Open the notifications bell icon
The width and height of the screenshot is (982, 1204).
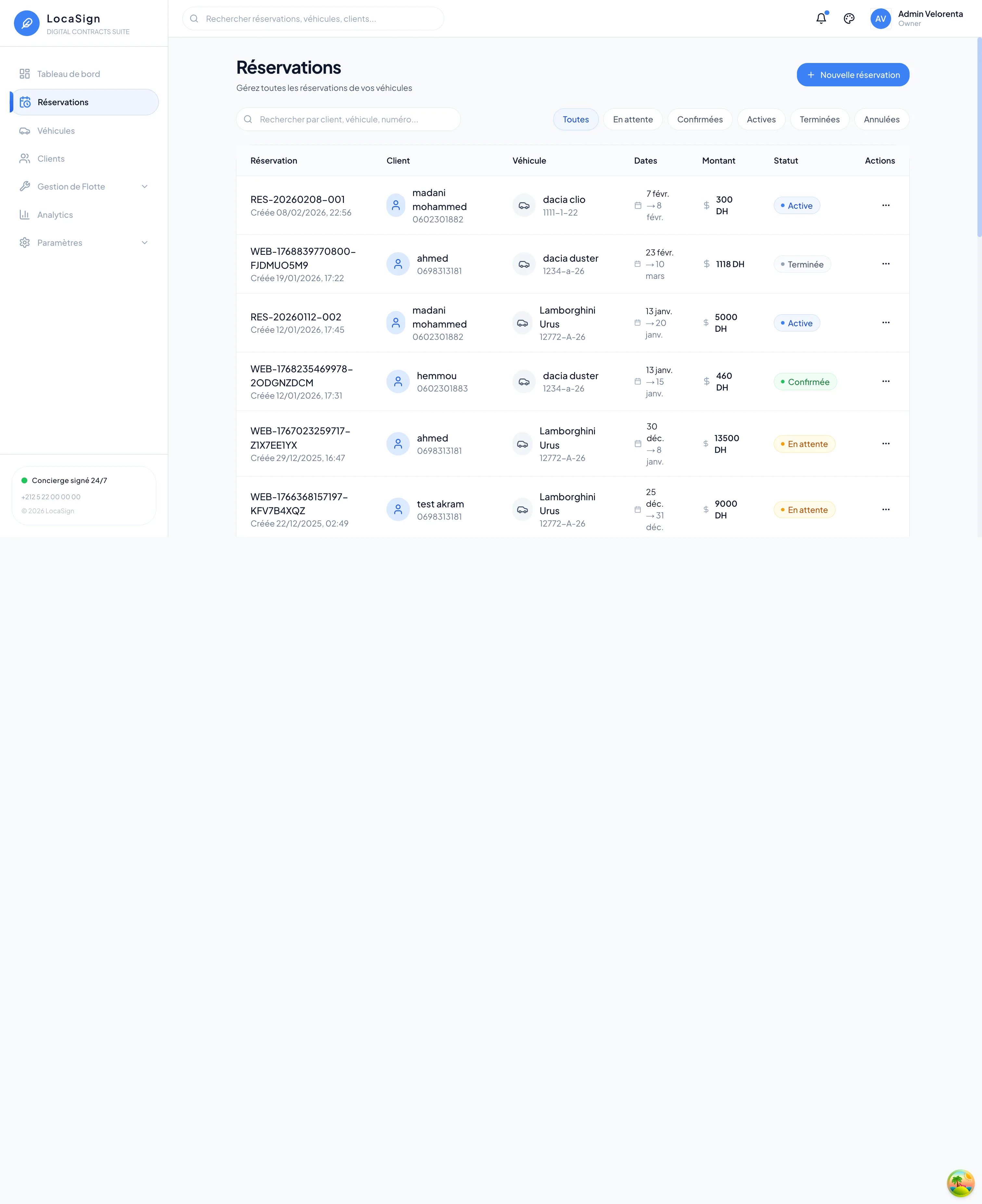821,19
